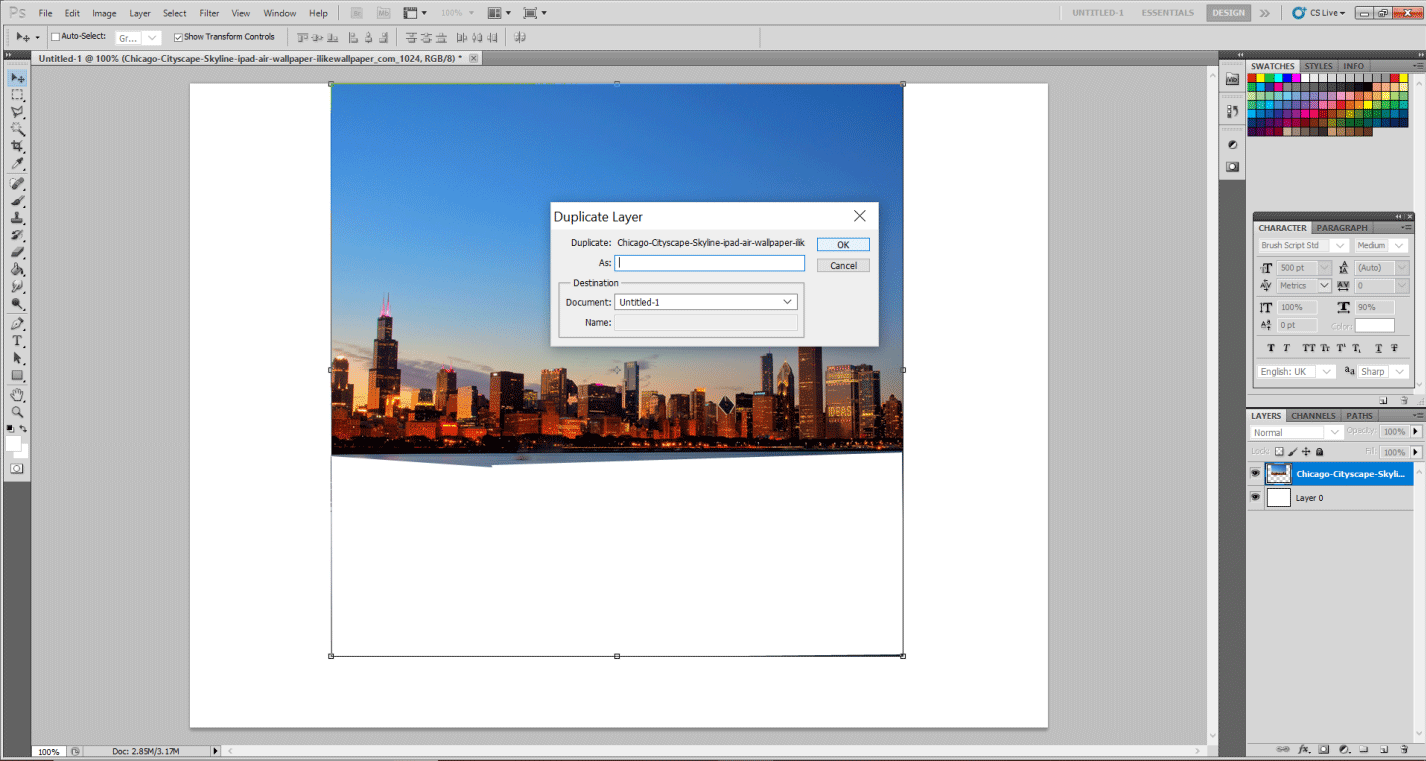The width and height of the screenshot is (1426, 761).
Task: Select the Pen tool
Action: pyautogui.click(x=17, y=324)
